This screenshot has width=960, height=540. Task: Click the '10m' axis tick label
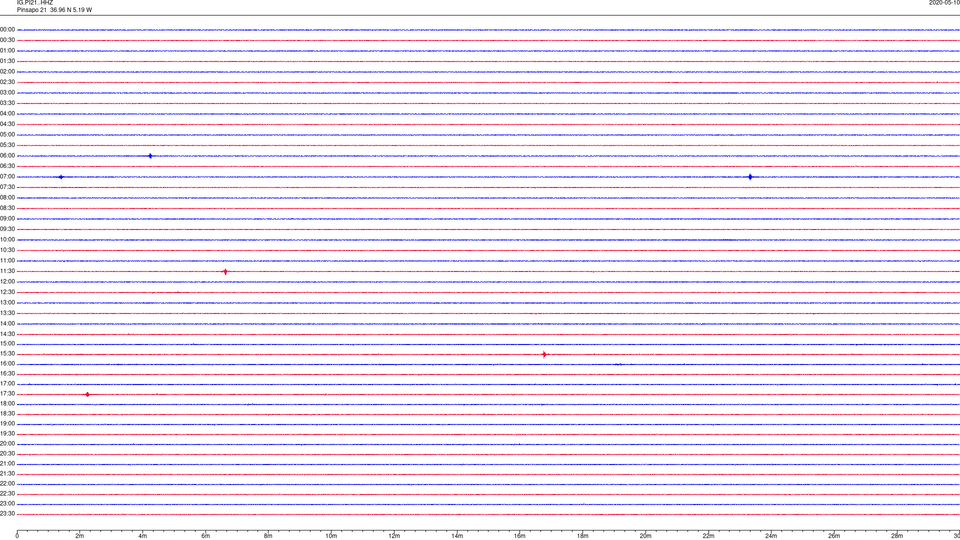331,536
